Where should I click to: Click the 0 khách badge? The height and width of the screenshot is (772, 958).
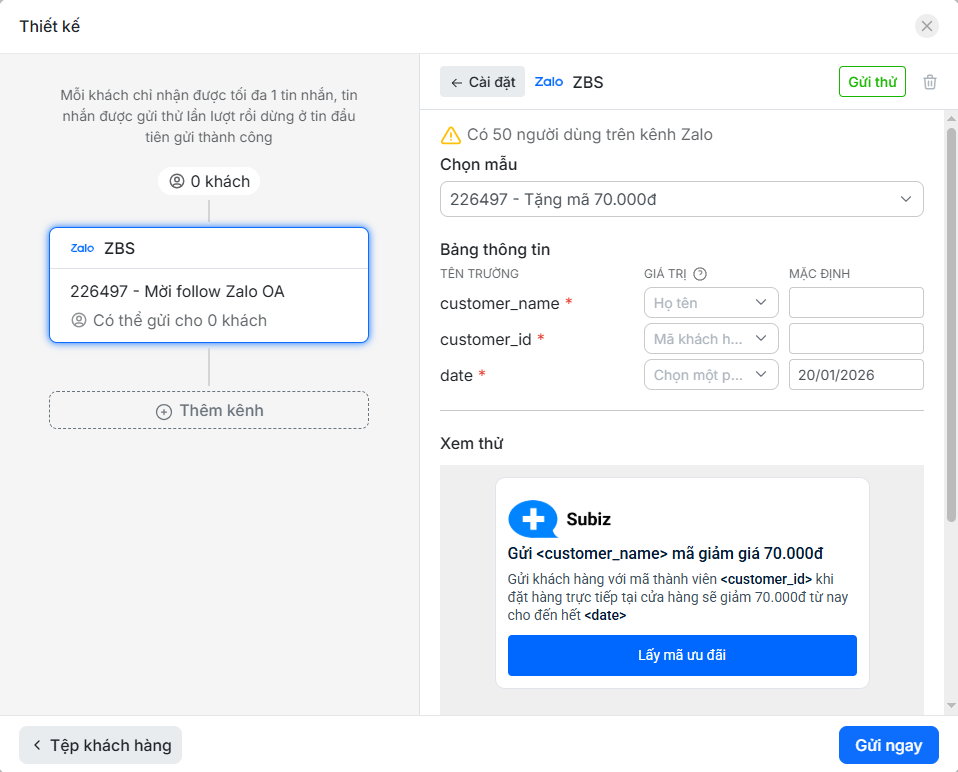[209, 181]
